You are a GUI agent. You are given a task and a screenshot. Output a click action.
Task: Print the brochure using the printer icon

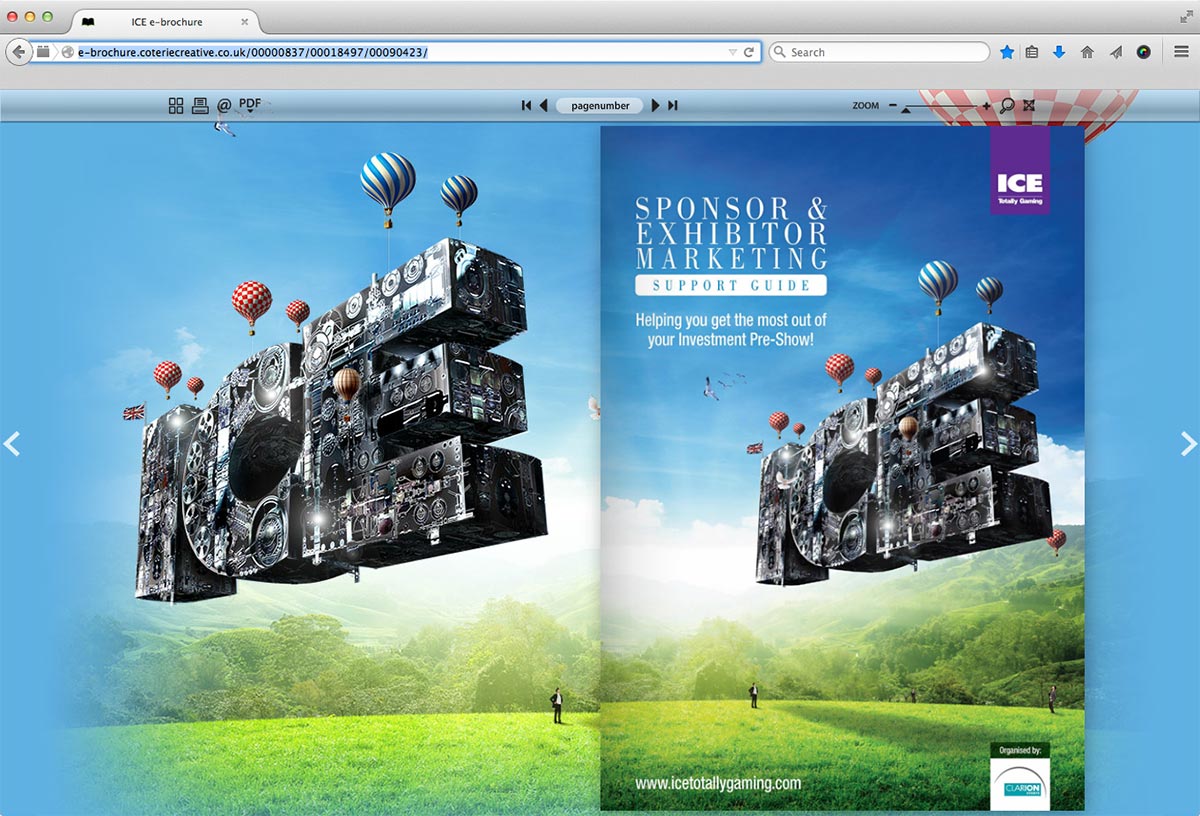[200, 105]
